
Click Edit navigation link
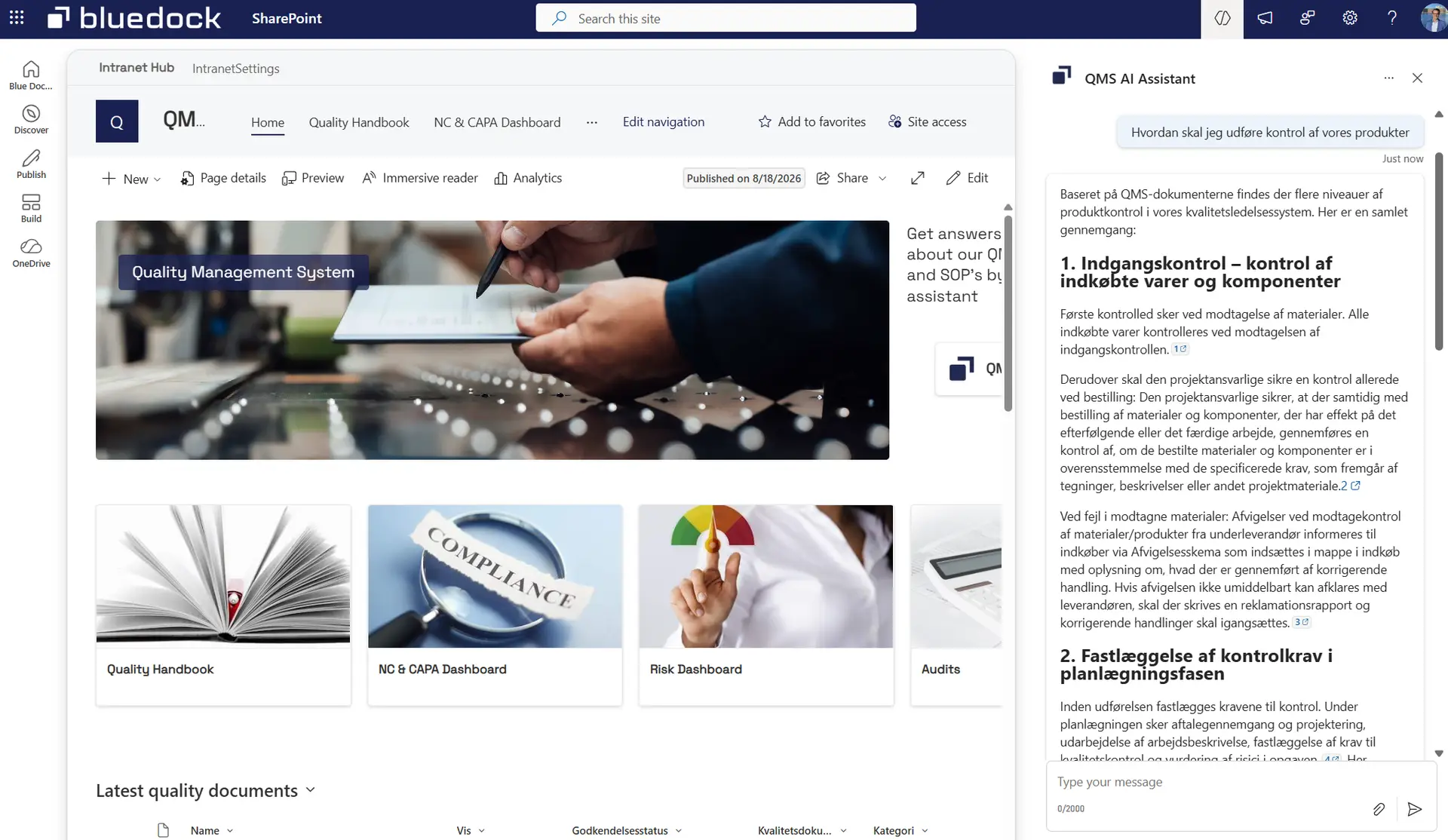[664, 121]
